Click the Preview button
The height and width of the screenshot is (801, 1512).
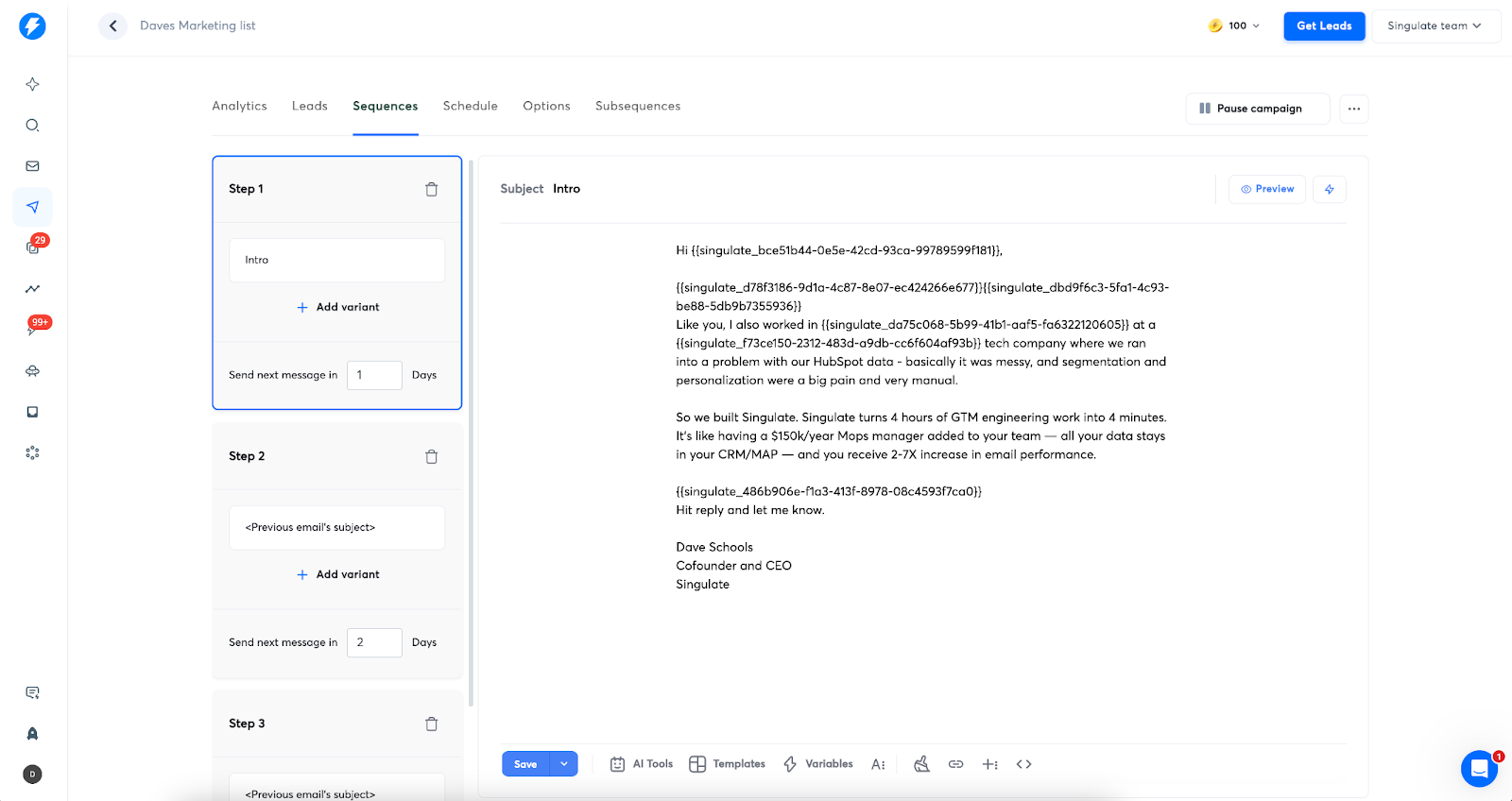tap(1267, 189)
